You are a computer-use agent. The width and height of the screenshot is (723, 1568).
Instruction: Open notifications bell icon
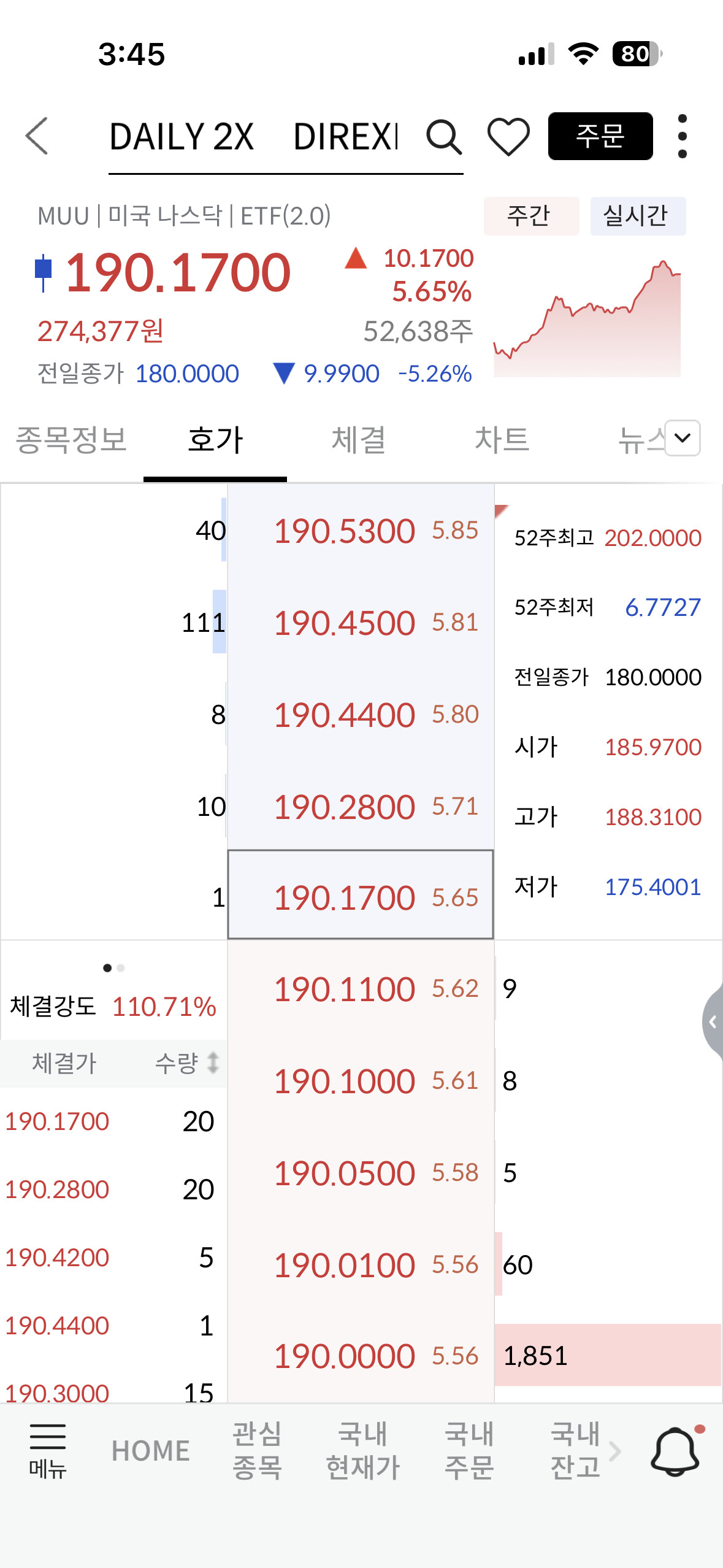click(x=675, y=1451)
